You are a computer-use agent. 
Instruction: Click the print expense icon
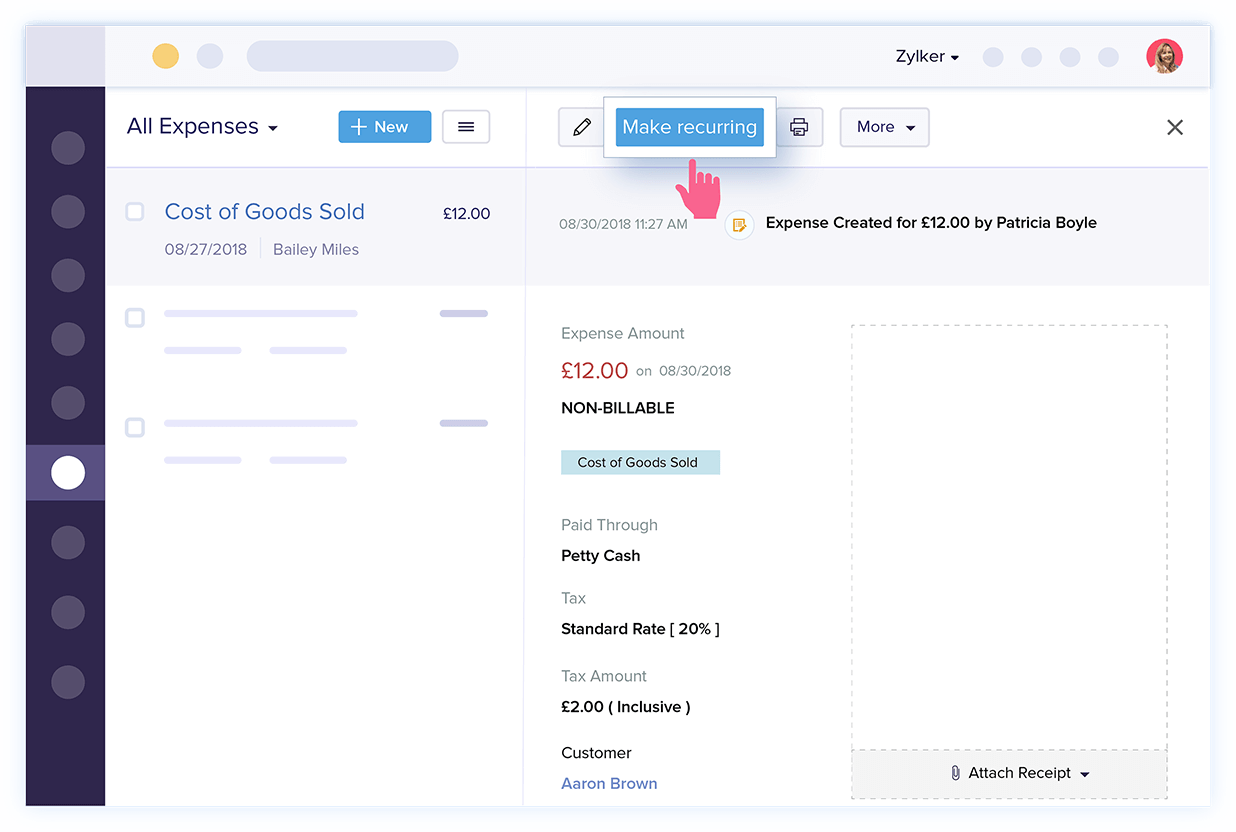coord(799,127)
